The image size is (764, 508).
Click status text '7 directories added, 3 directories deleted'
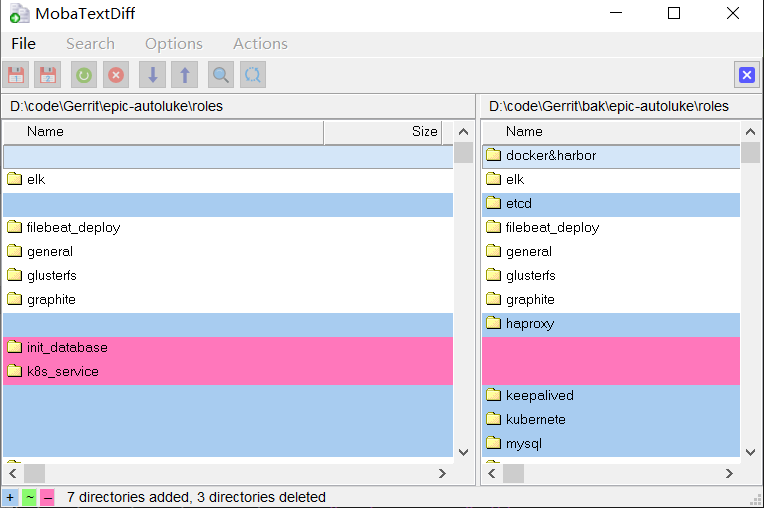(196, 497)
